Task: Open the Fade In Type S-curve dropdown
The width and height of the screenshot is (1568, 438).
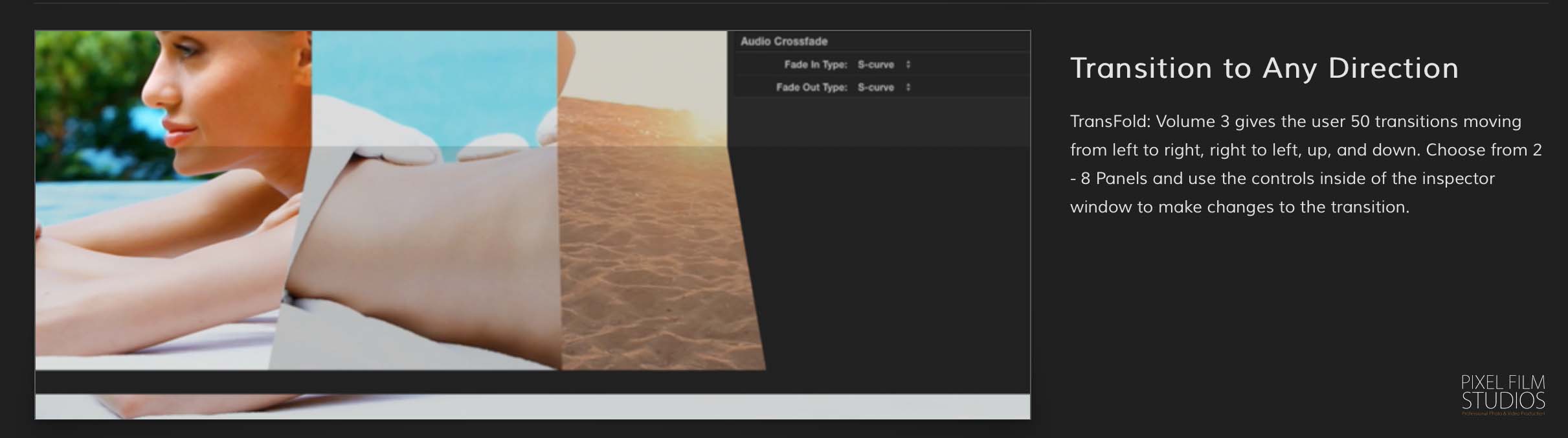Action: coord(884,65)
